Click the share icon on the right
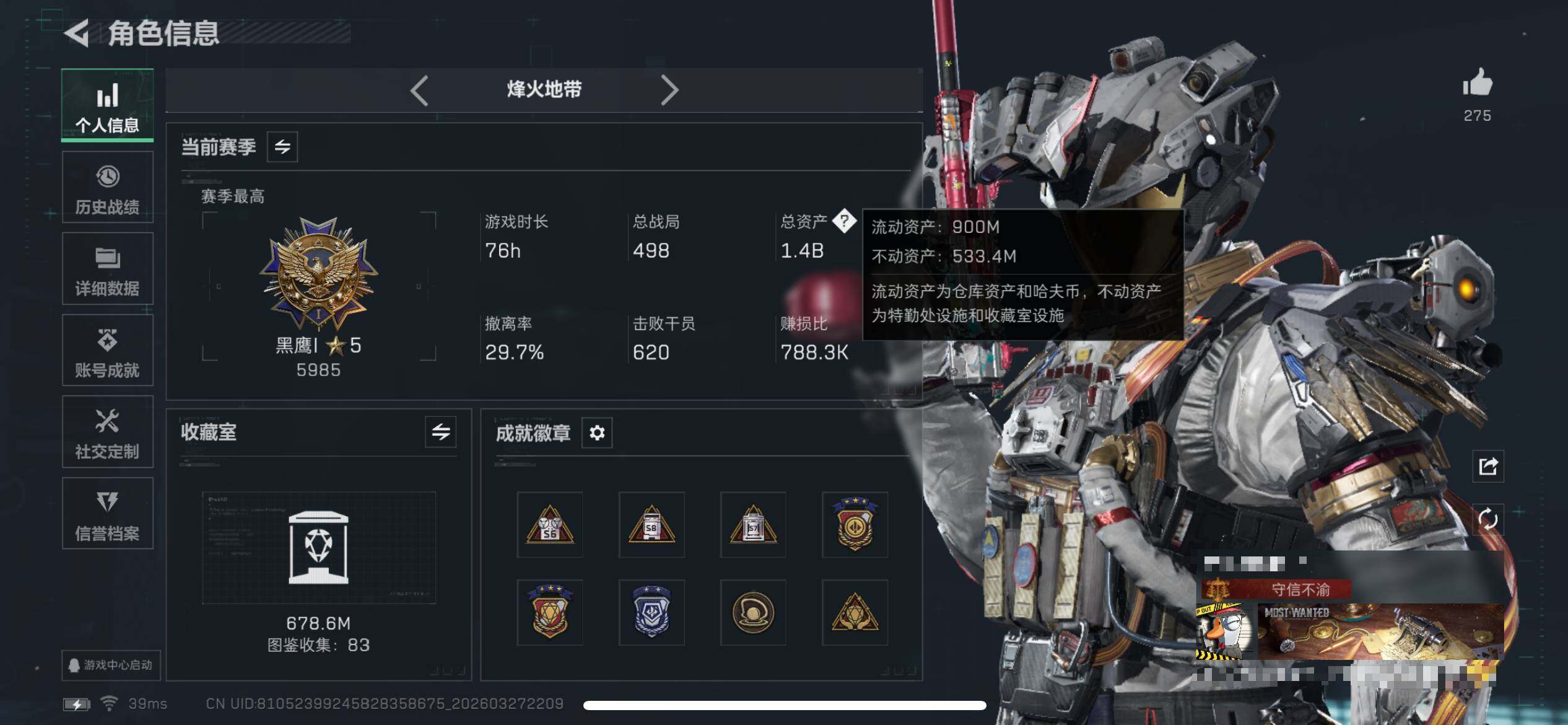 pyautogui.click(x=1487, y=466)
